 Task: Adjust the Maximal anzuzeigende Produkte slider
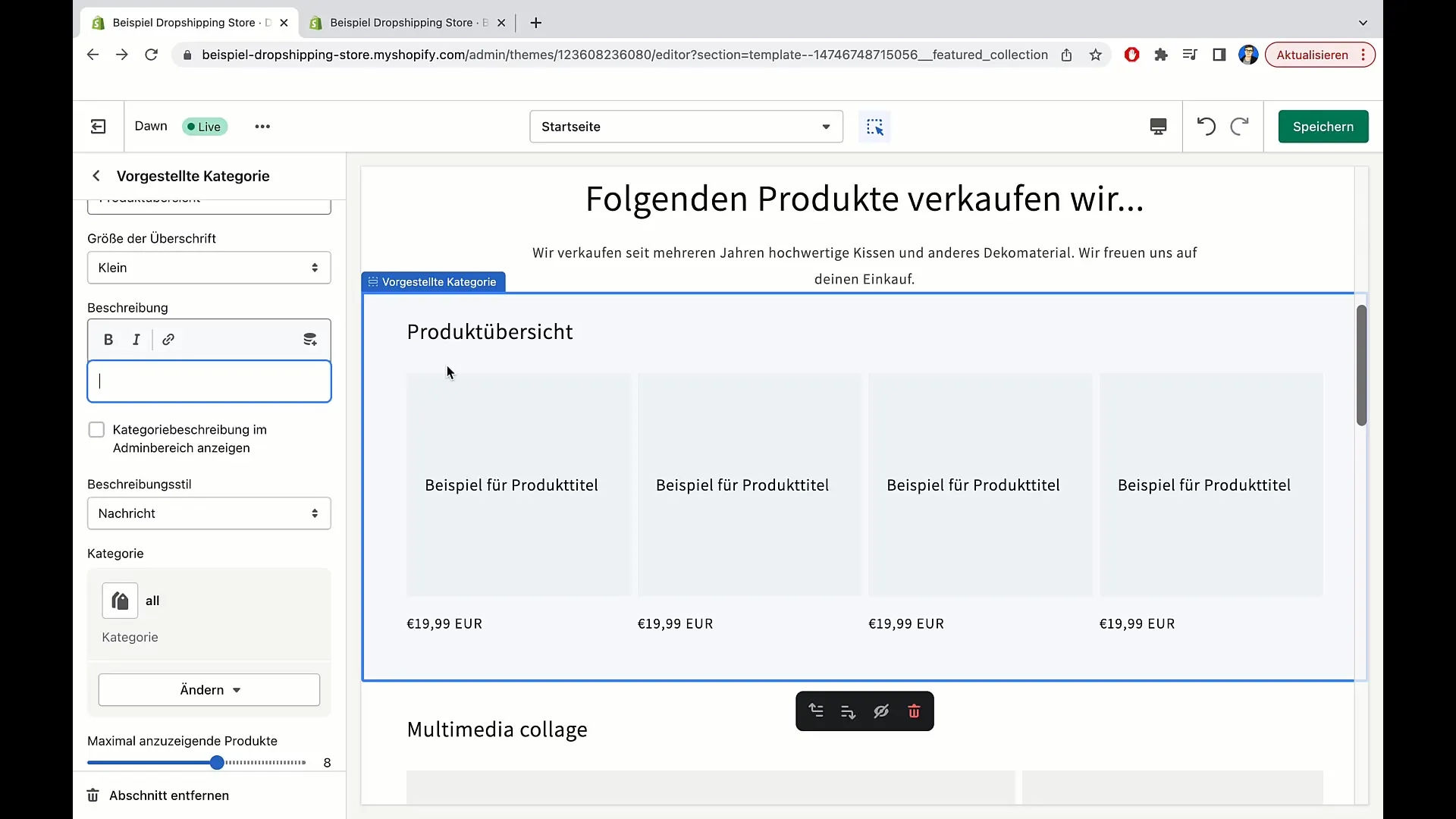(217, 762)
